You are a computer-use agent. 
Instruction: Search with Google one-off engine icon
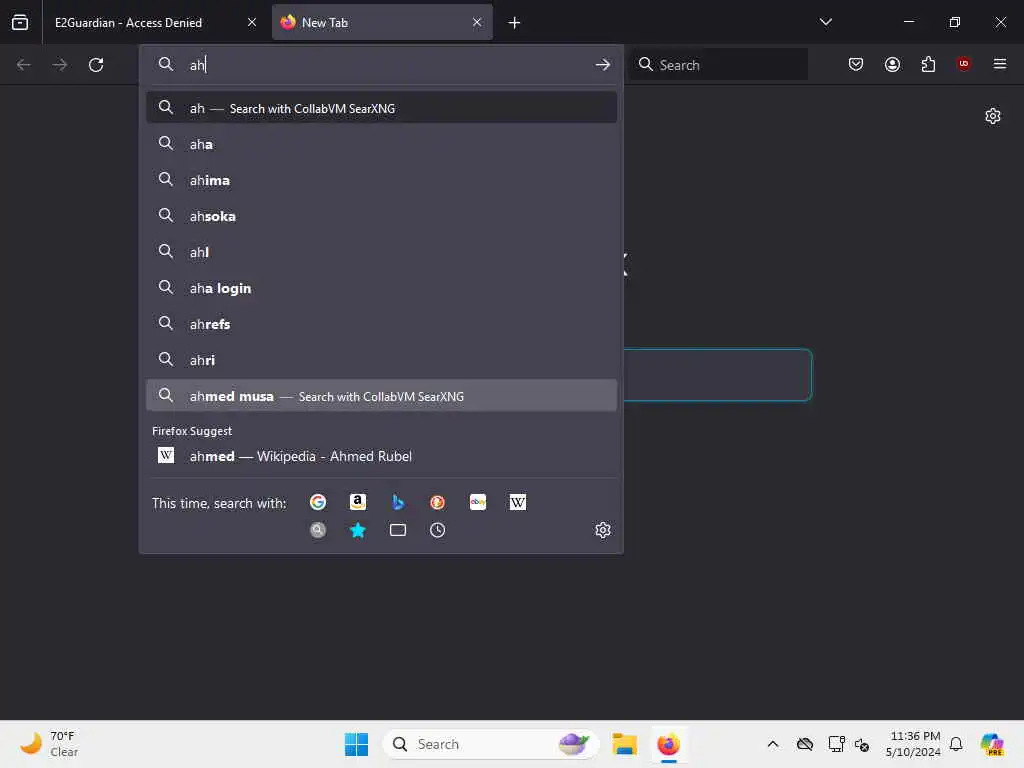coord(318,502)
